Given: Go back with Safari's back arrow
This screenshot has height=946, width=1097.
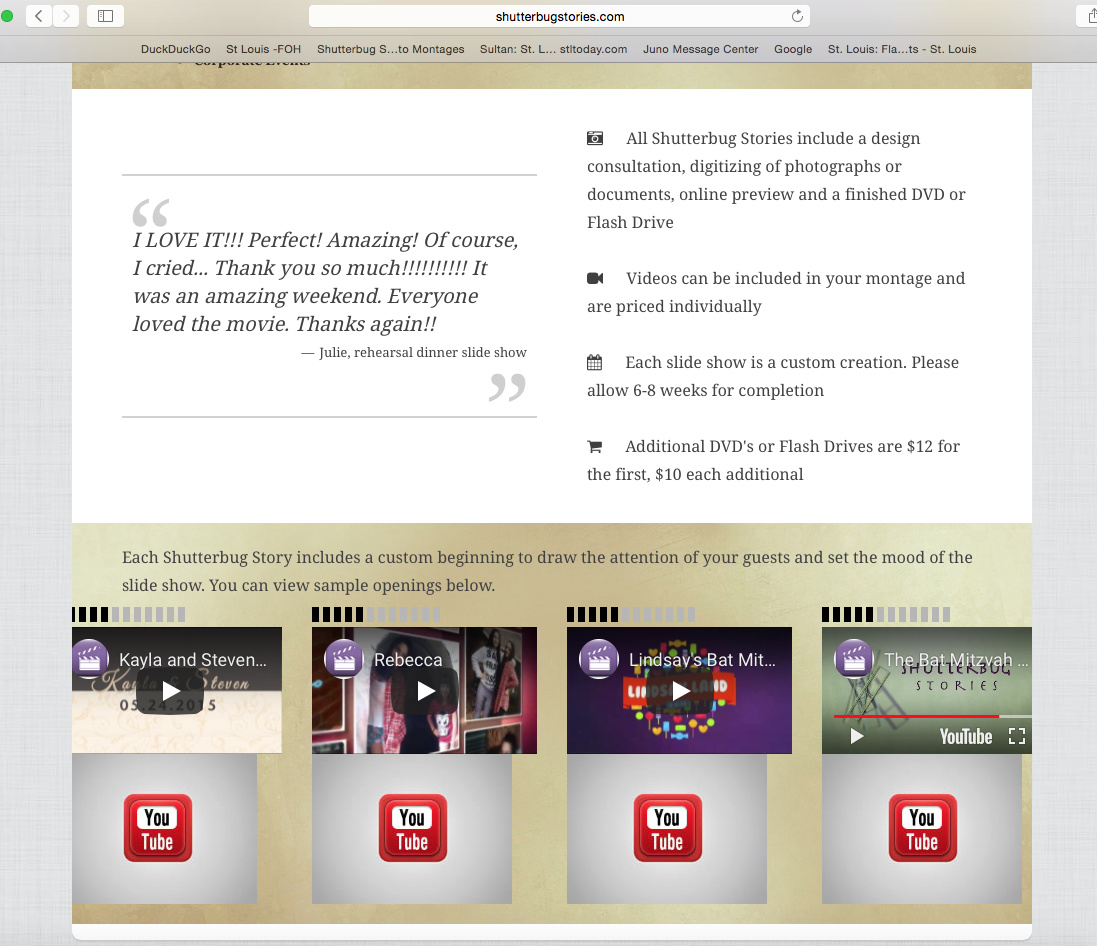Looking at the screenshot, I should pyautogui.click(x=39, y=15).
